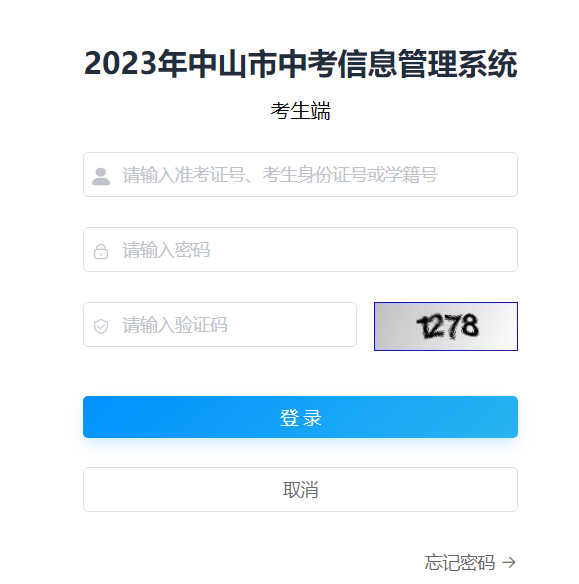The image size is (579, 584).
Task: Click the 2023年中山市中考信息管理系统 page heading
Action: (x=300, y=64)
